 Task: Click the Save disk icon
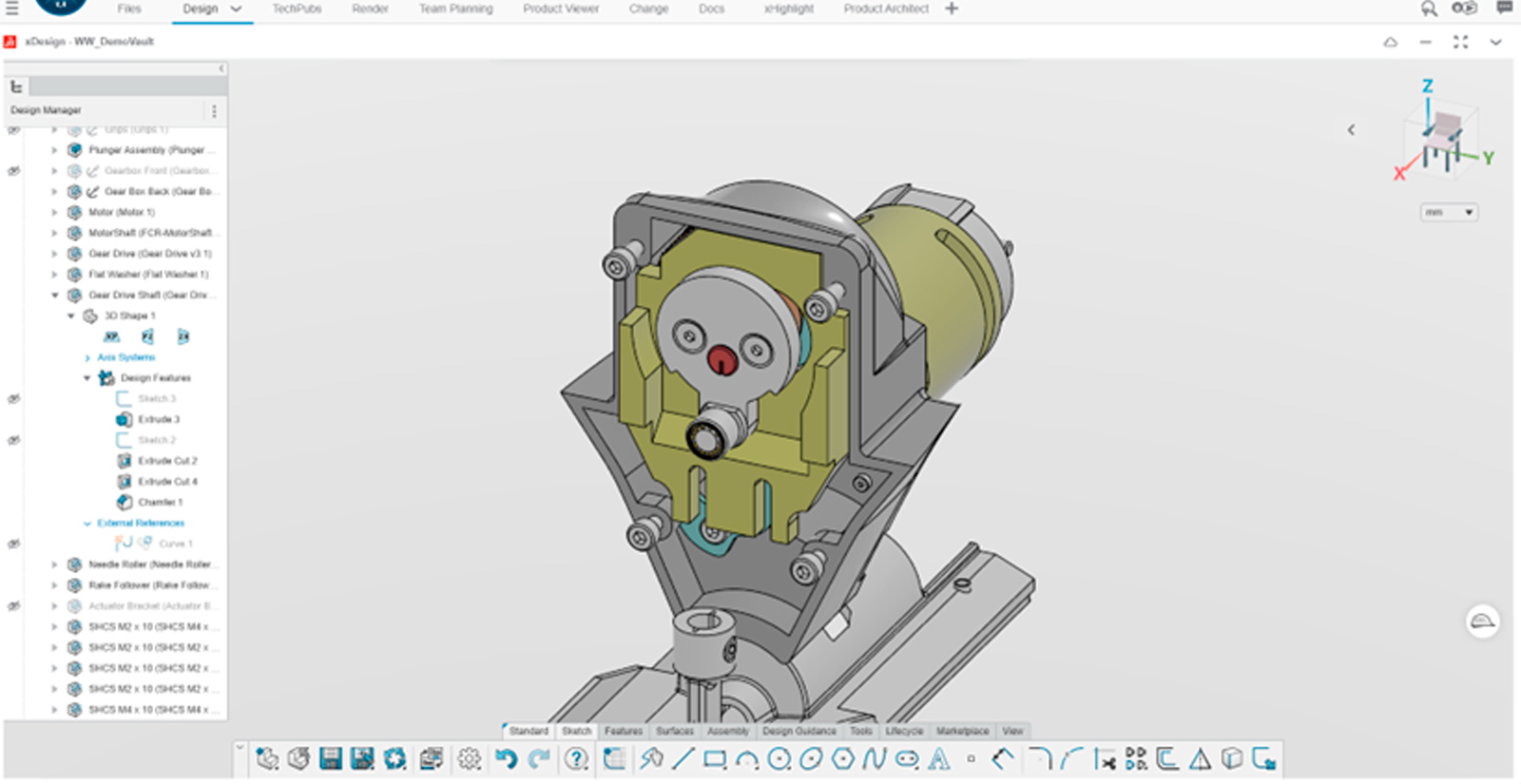330,758
